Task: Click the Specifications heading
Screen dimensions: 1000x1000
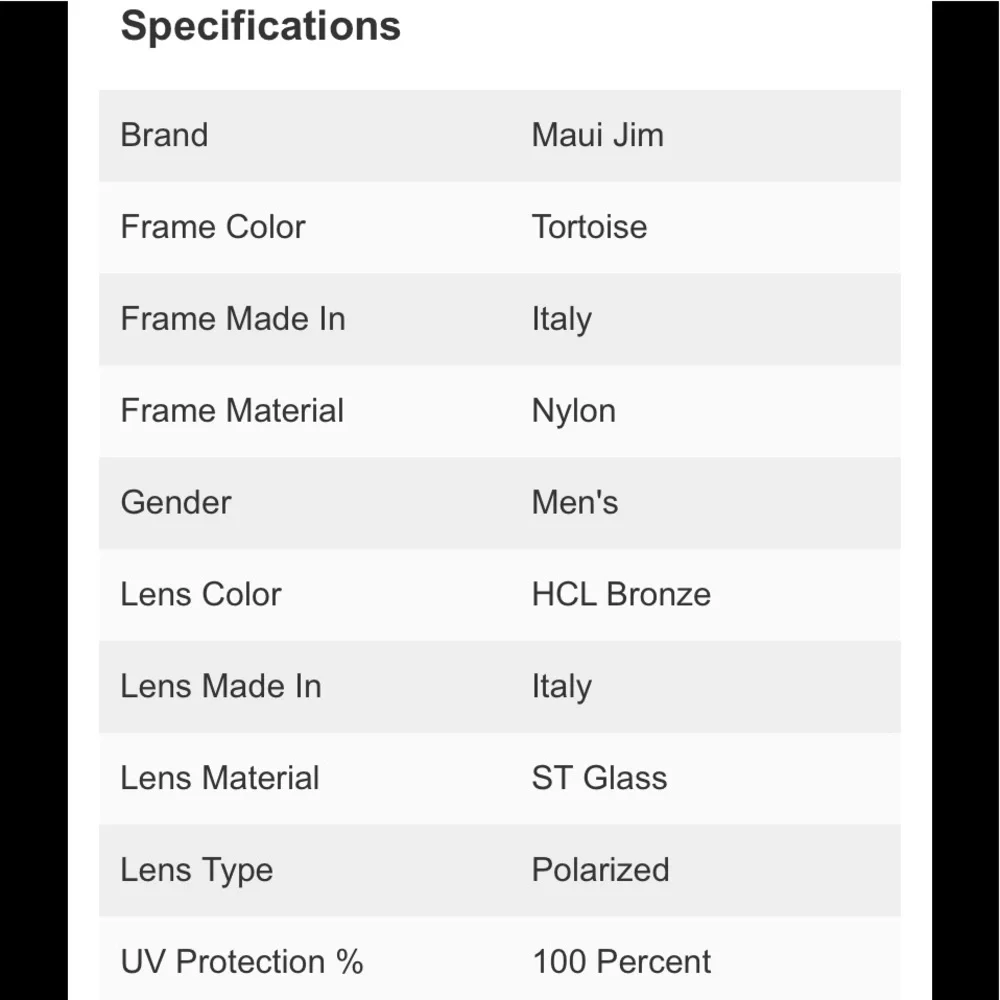Action: coord(260,27)
